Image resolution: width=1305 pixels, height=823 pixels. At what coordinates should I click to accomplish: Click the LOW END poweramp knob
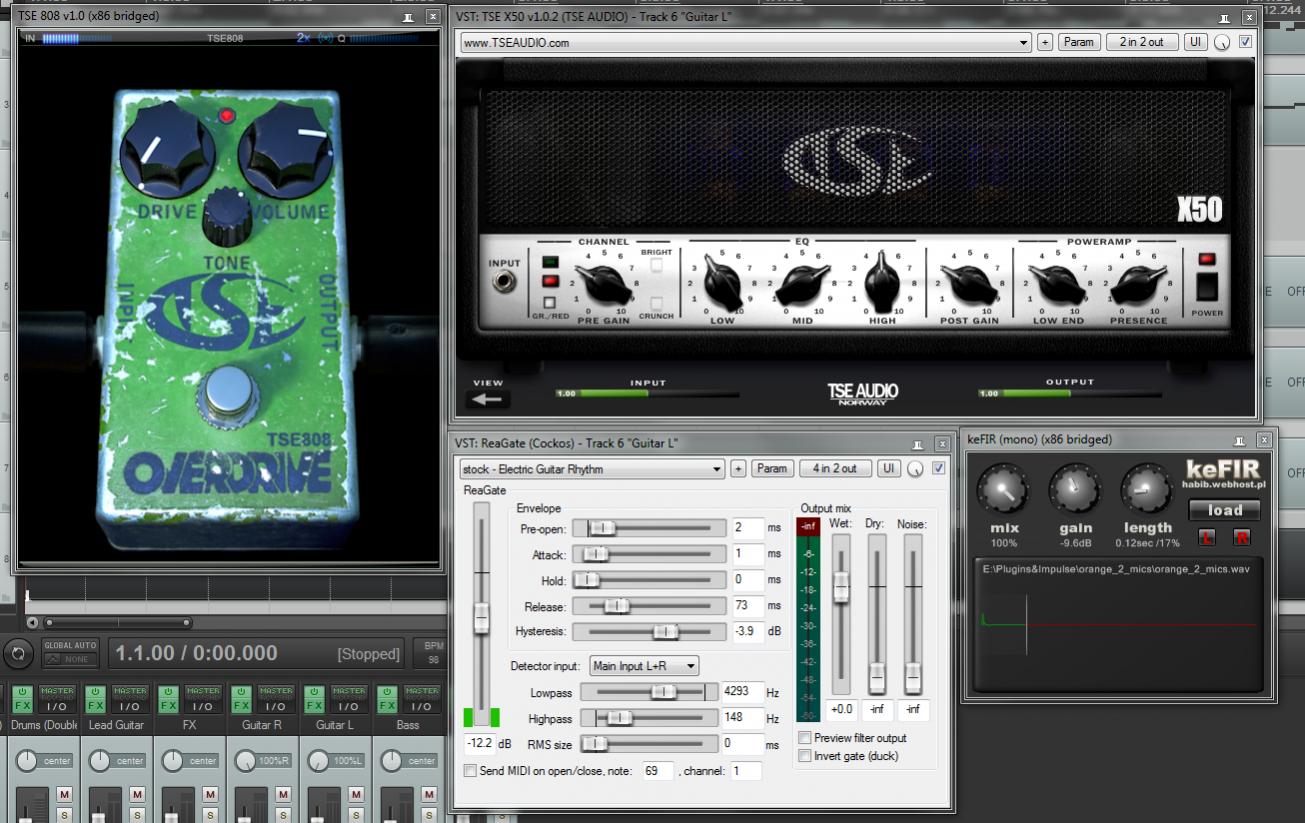(1058, 284)
